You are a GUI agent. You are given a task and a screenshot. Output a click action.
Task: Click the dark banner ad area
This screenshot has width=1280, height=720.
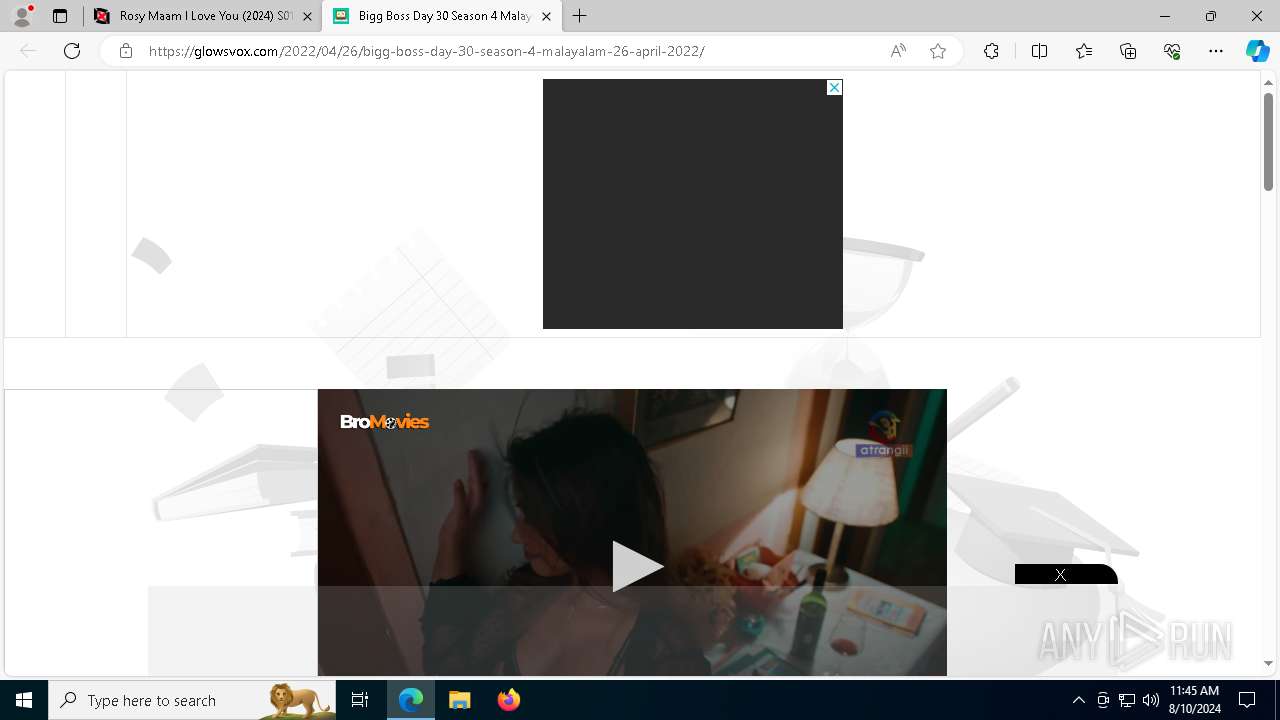[x=692, y=204]
